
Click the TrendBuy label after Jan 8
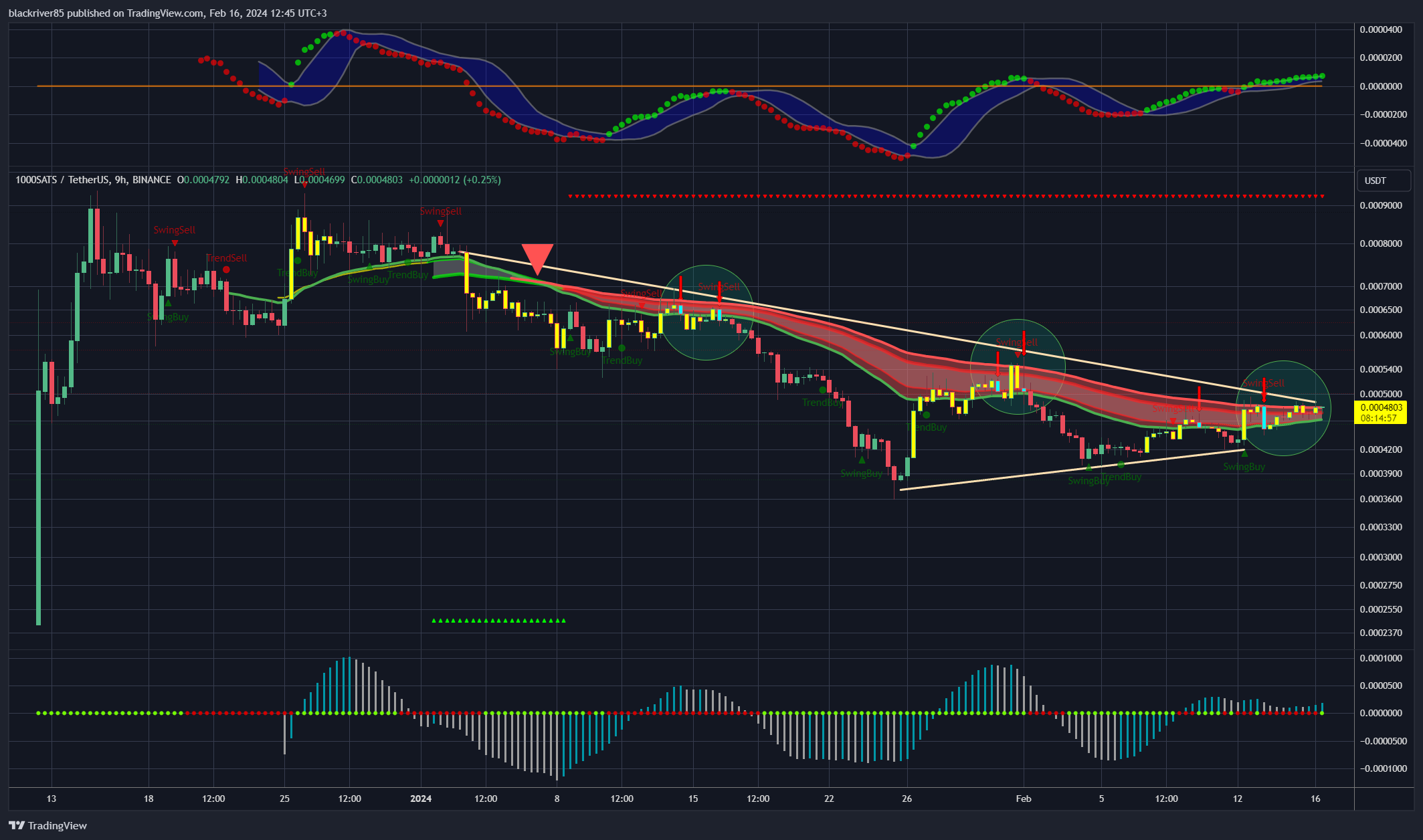(x=622, y=360)
